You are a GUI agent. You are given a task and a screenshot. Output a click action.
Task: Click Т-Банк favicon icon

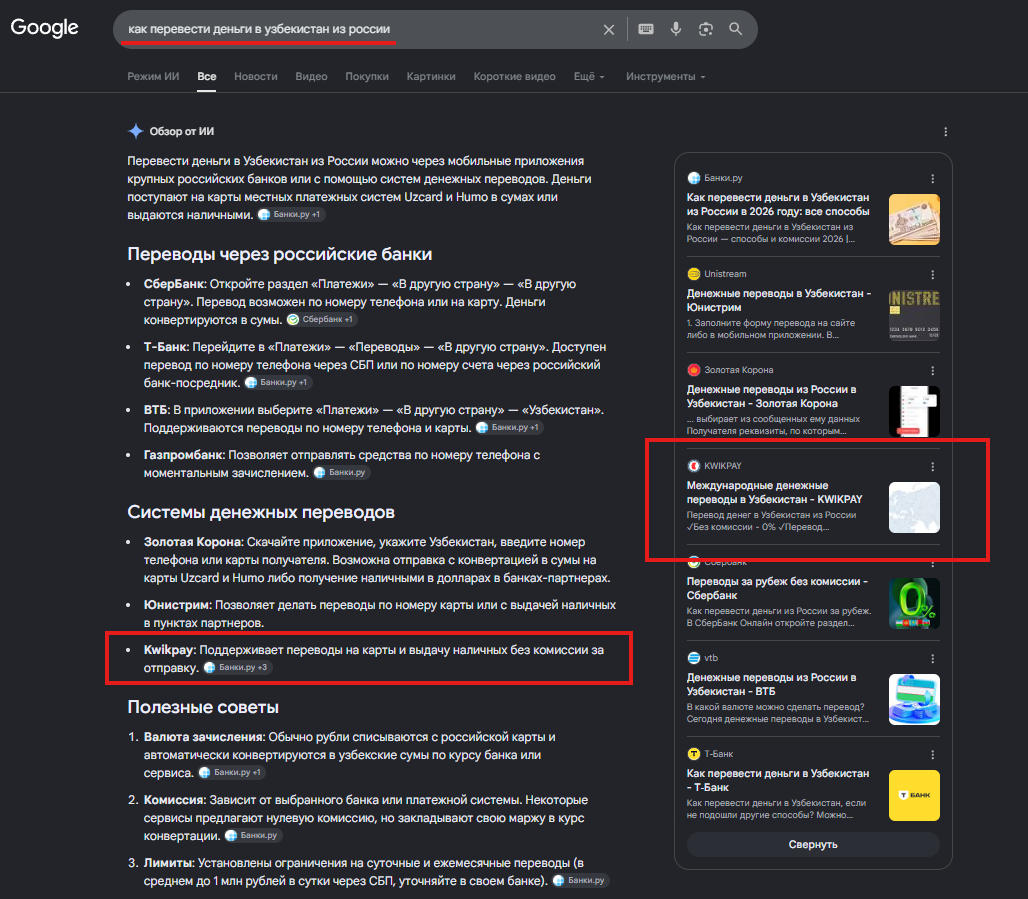coord(694,754)
